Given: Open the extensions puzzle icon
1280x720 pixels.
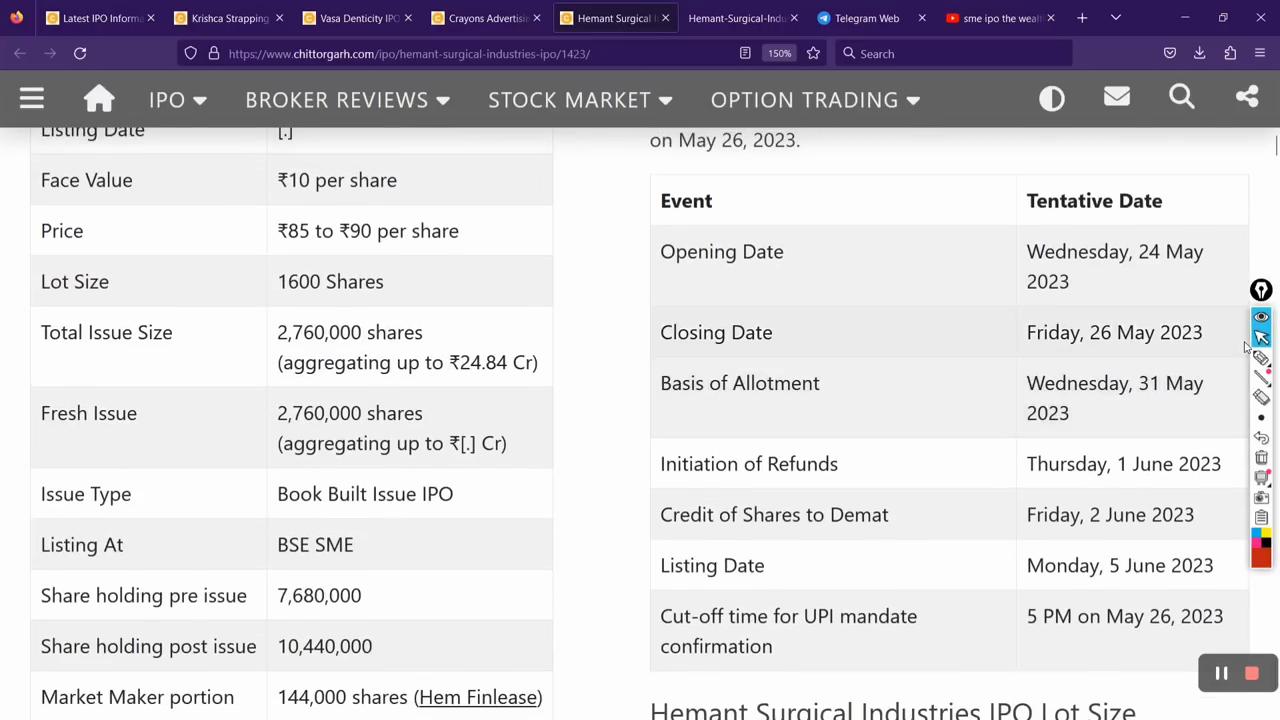Looking at the screenshot, I should pos(1230,53).
